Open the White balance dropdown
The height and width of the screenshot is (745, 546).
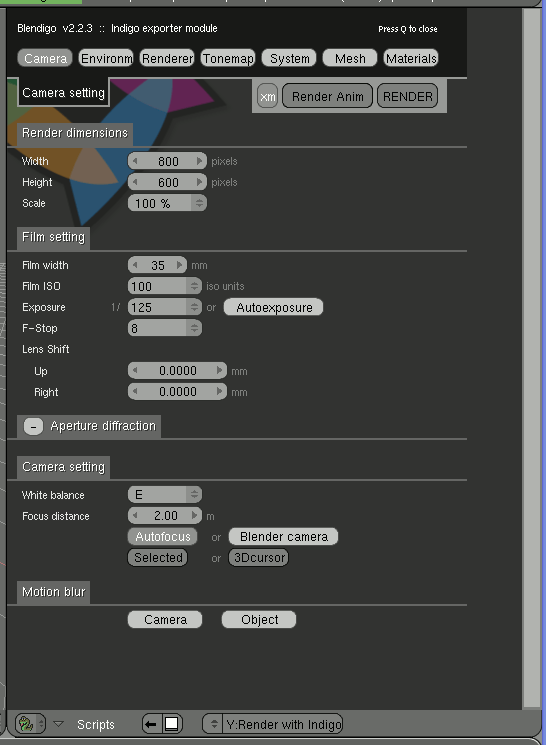(x=165, y=495)
